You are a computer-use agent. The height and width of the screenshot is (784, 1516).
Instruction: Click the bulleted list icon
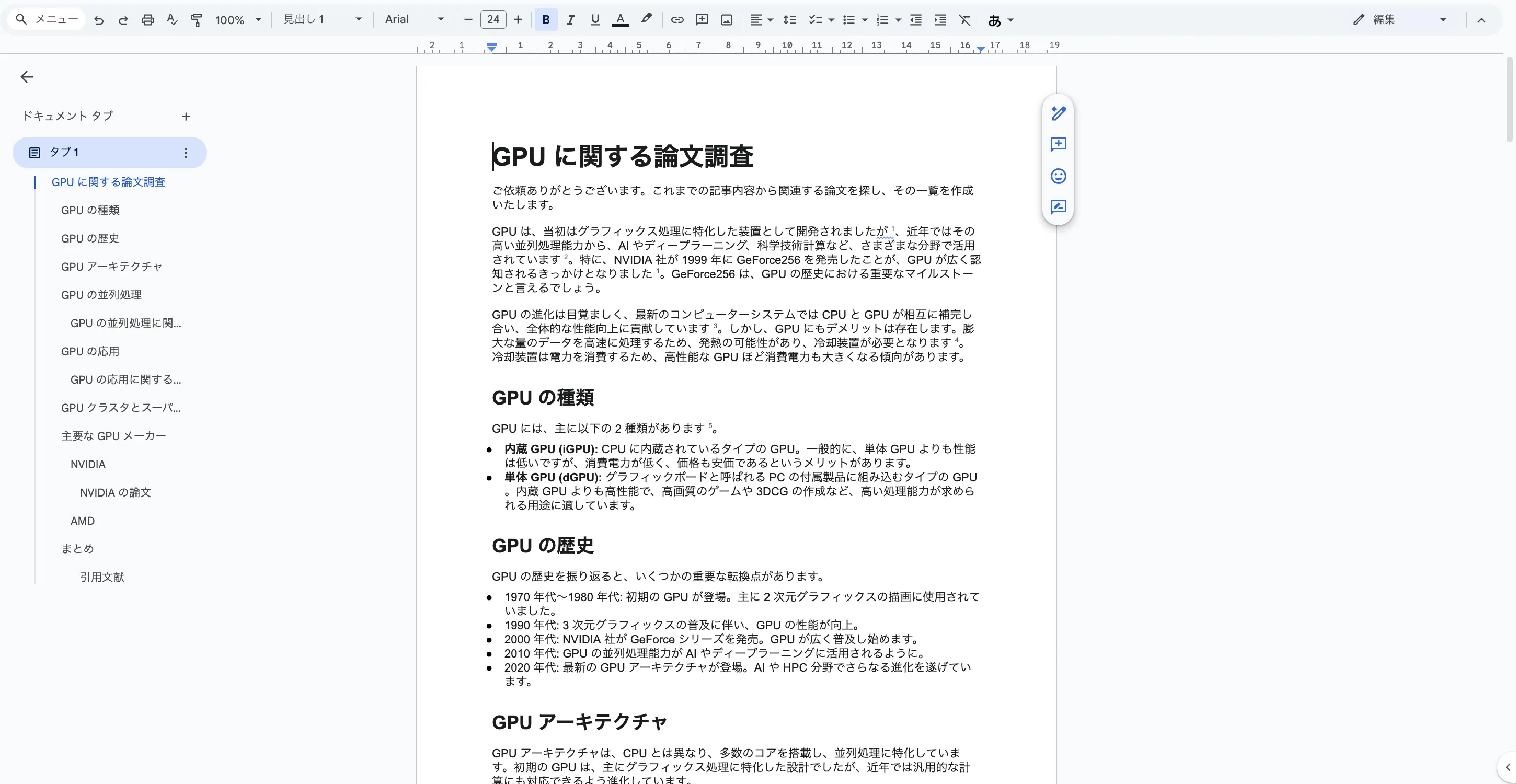[x=848, y=20]
